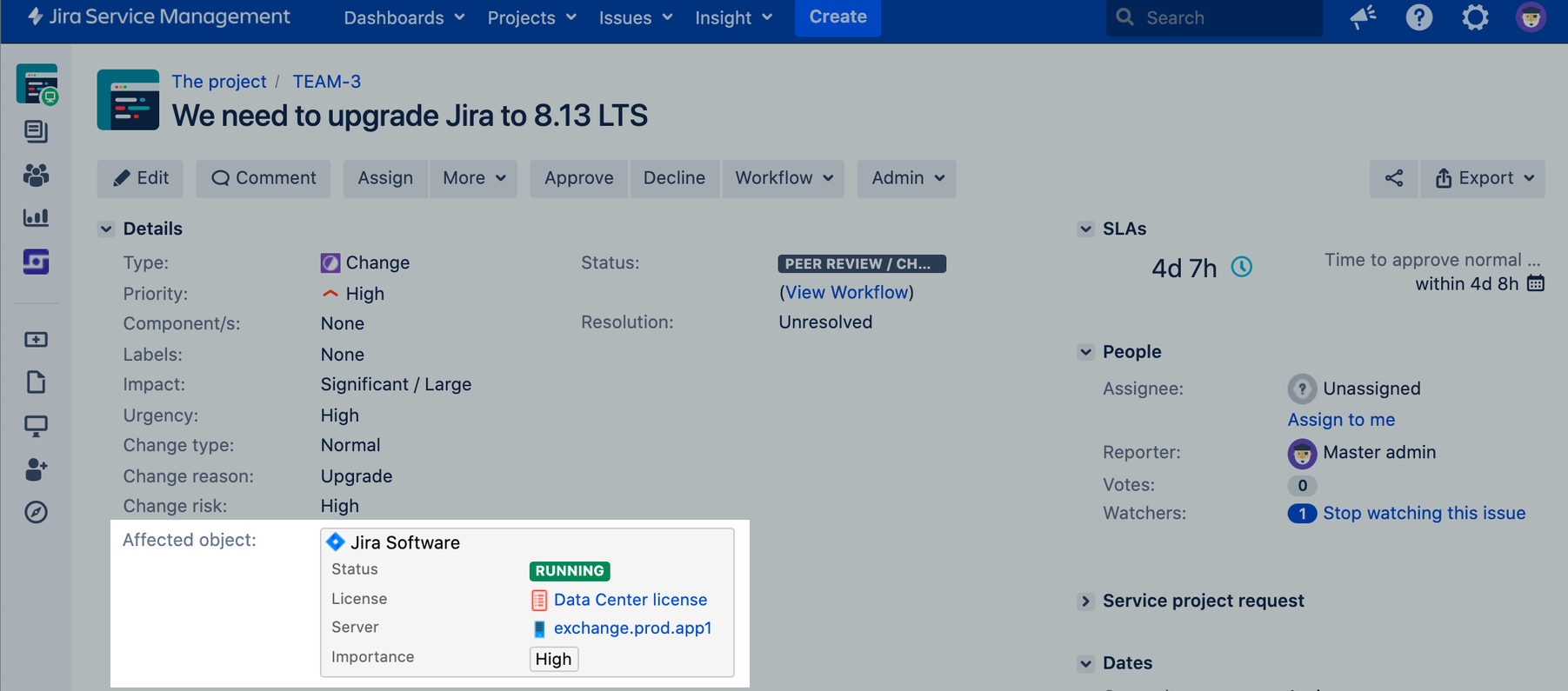Open the administration gear settings

(x=1475, y=17)
